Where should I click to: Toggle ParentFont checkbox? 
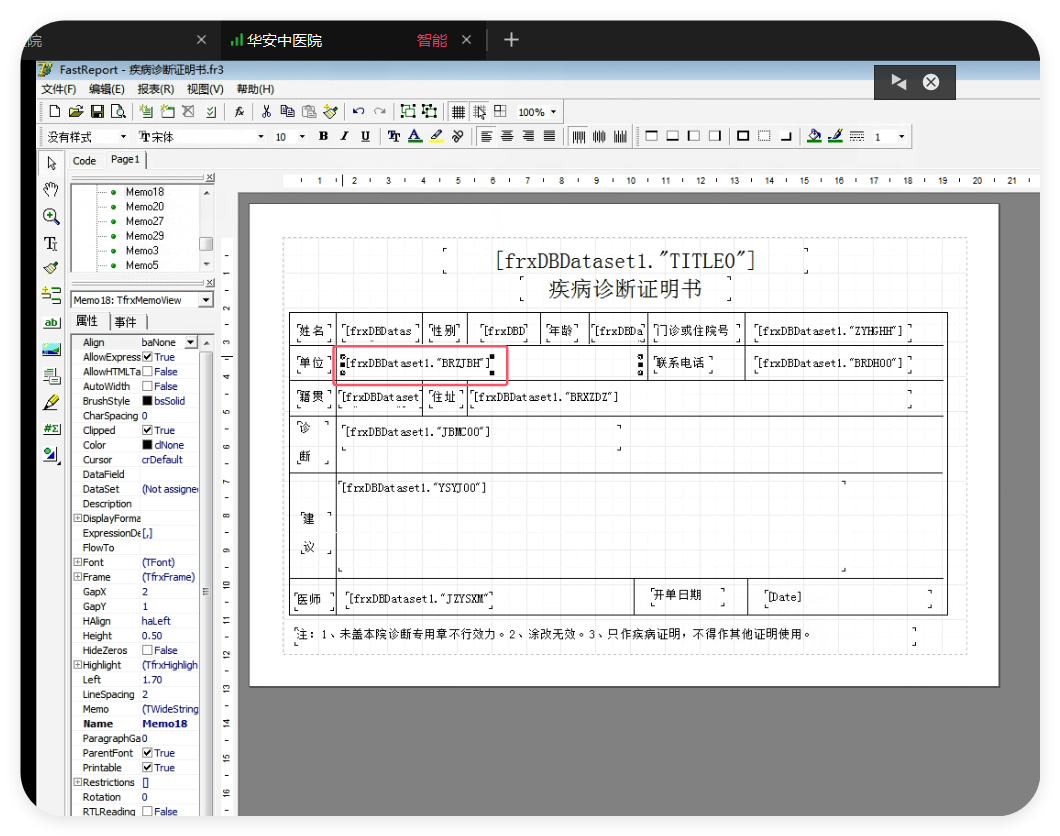[x=147, y=753]
